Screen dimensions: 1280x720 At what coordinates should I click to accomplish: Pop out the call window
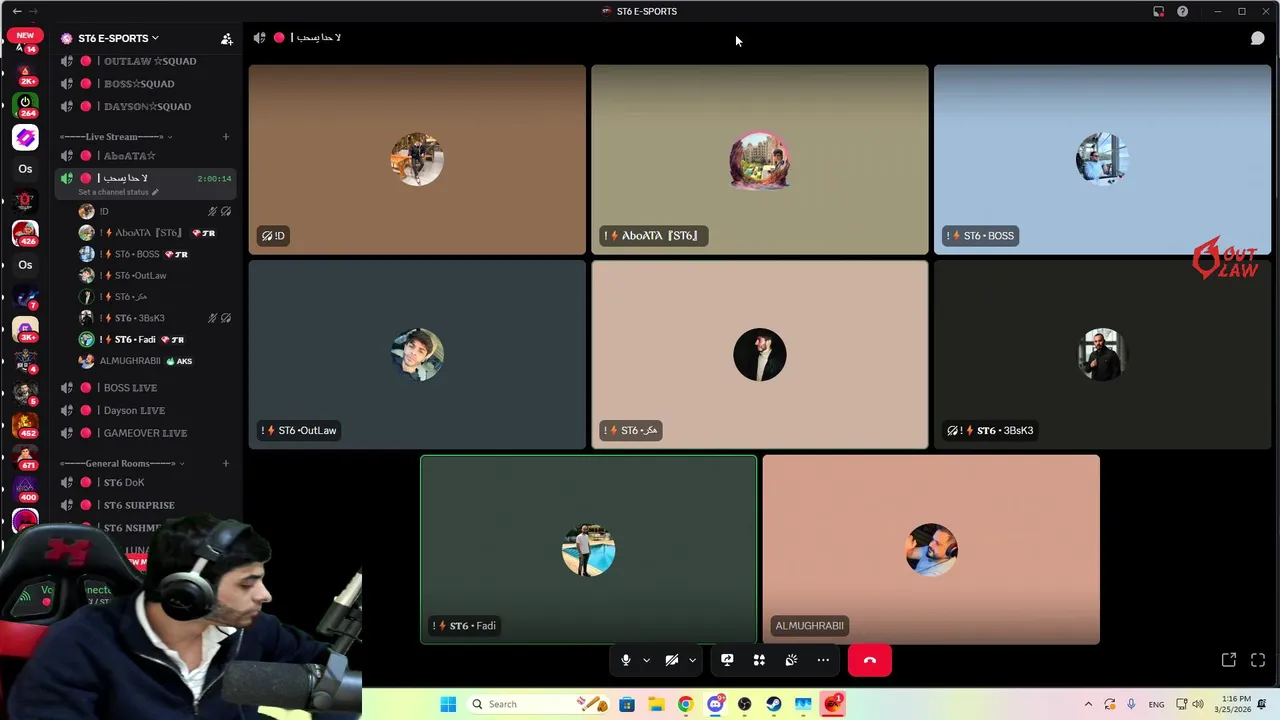[1229, 660]
